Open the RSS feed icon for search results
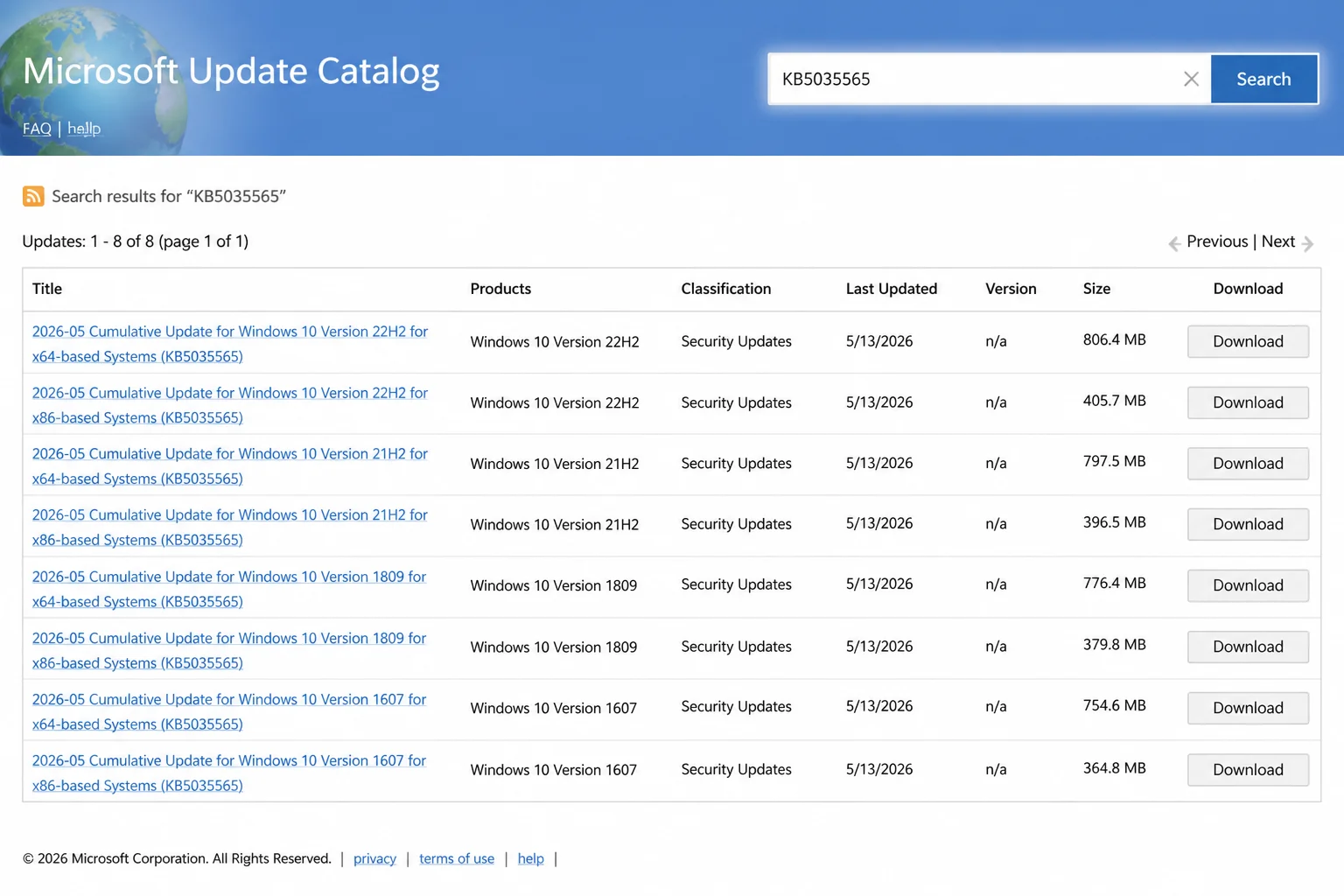Viewport: 1344px width, 896px height. (33, 196)
